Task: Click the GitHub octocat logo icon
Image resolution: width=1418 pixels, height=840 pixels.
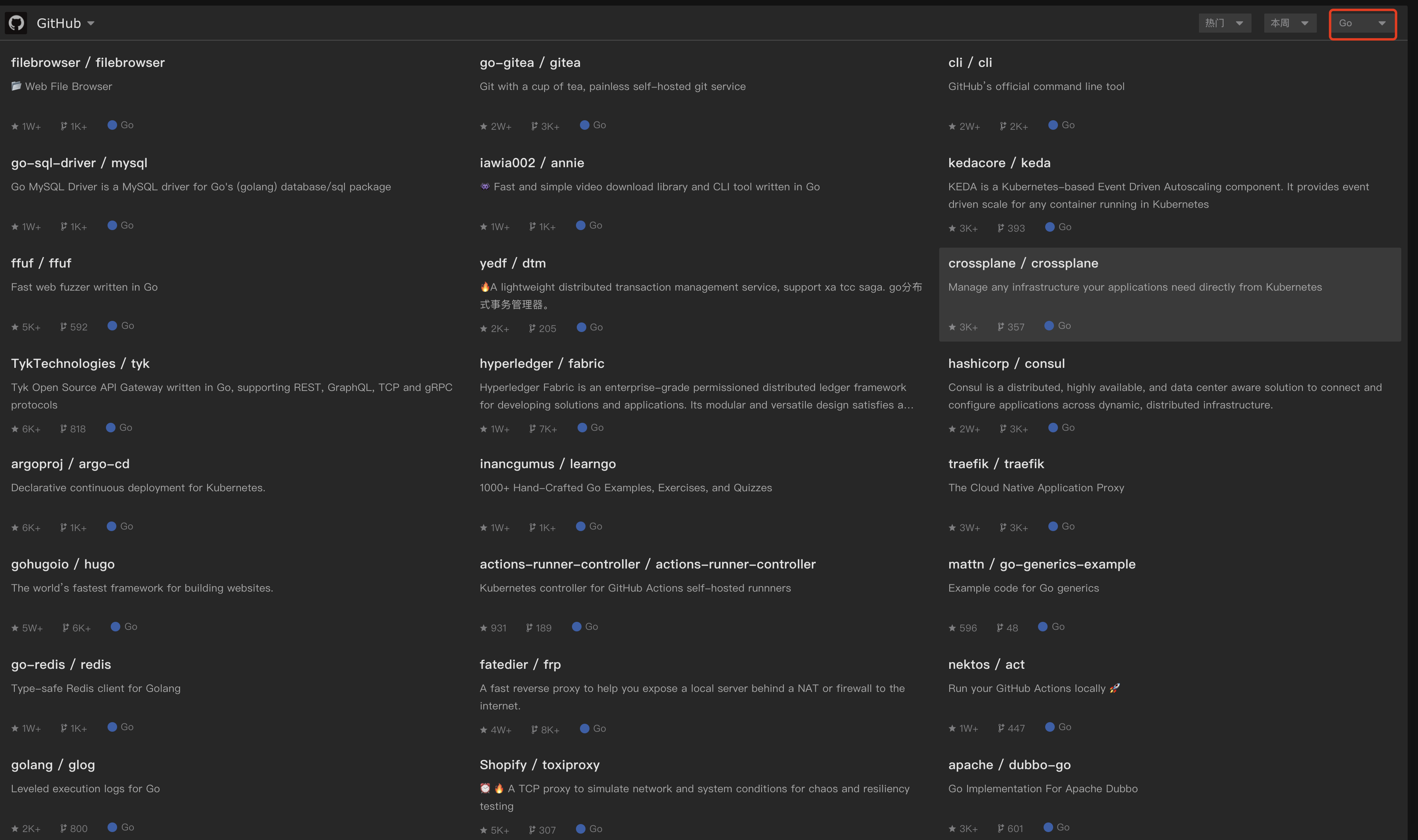Action: [x=16, y=23]
